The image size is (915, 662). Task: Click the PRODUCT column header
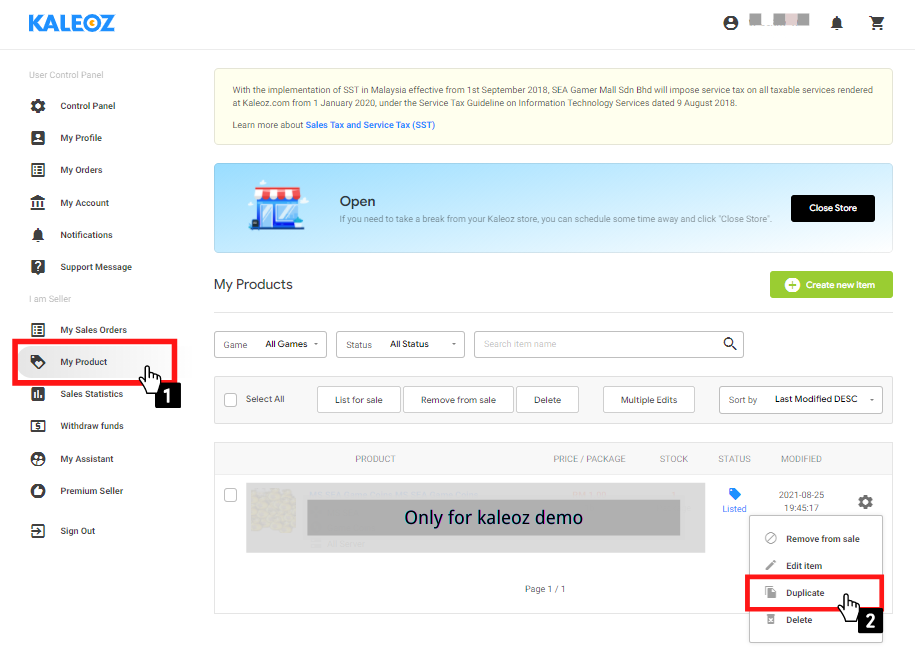pyautogui.click(x=375, y=459)
